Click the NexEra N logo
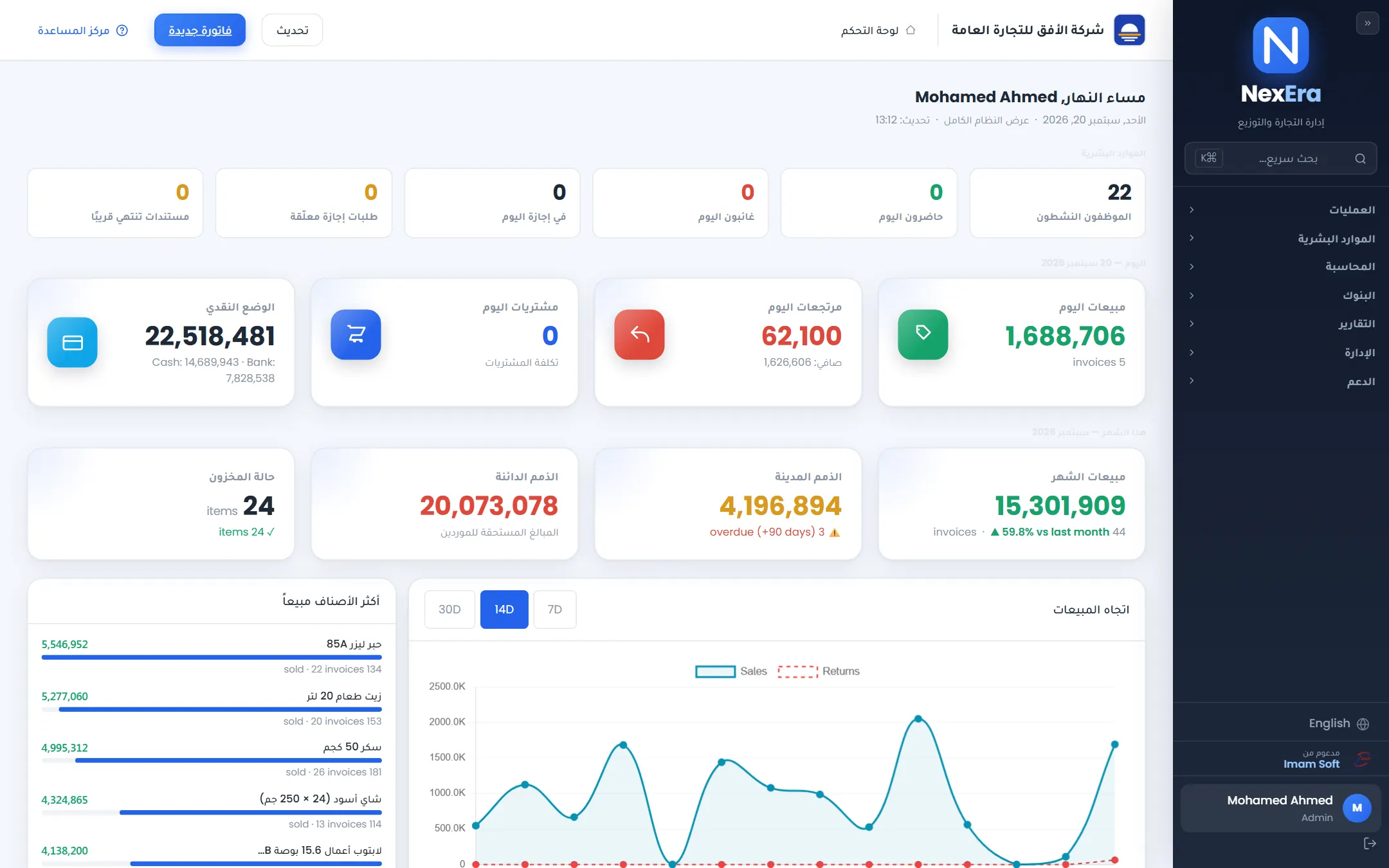This screenshot has height=868, width=1389. [x=1280, y=45]
